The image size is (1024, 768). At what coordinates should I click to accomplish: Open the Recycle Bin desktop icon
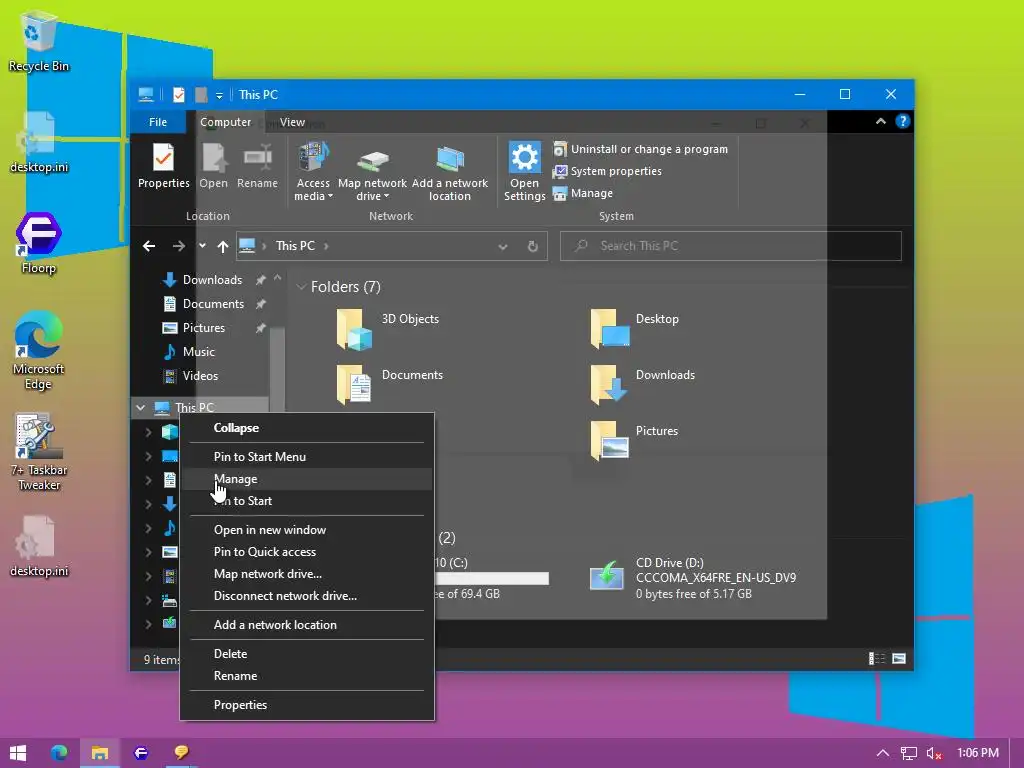tap(38, 40)
